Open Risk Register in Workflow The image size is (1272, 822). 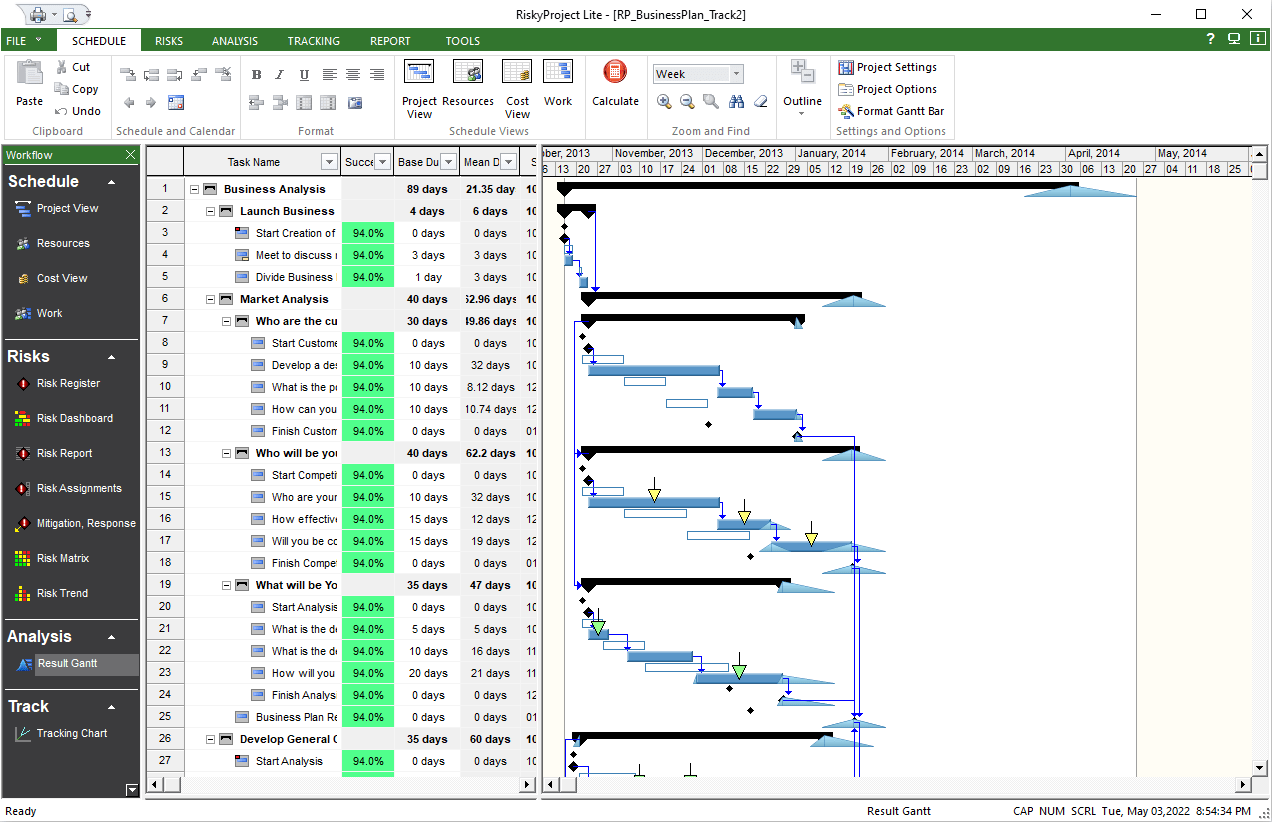(x=59, y=383)
